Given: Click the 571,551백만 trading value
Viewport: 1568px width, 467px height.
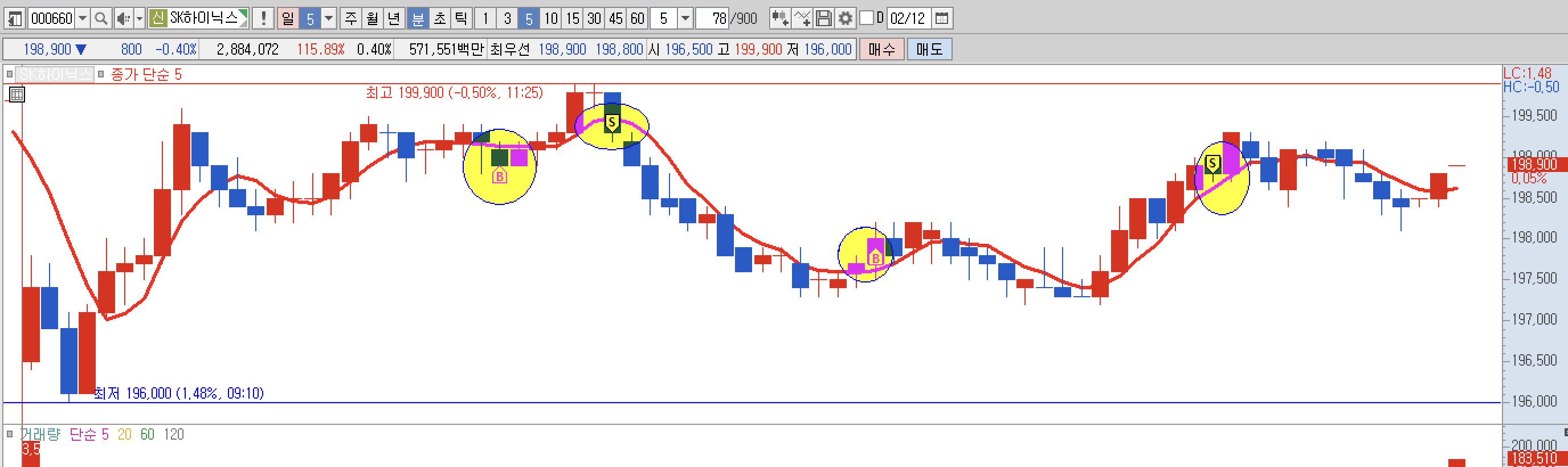Looking at the screenshot, I should coord(446,49).
